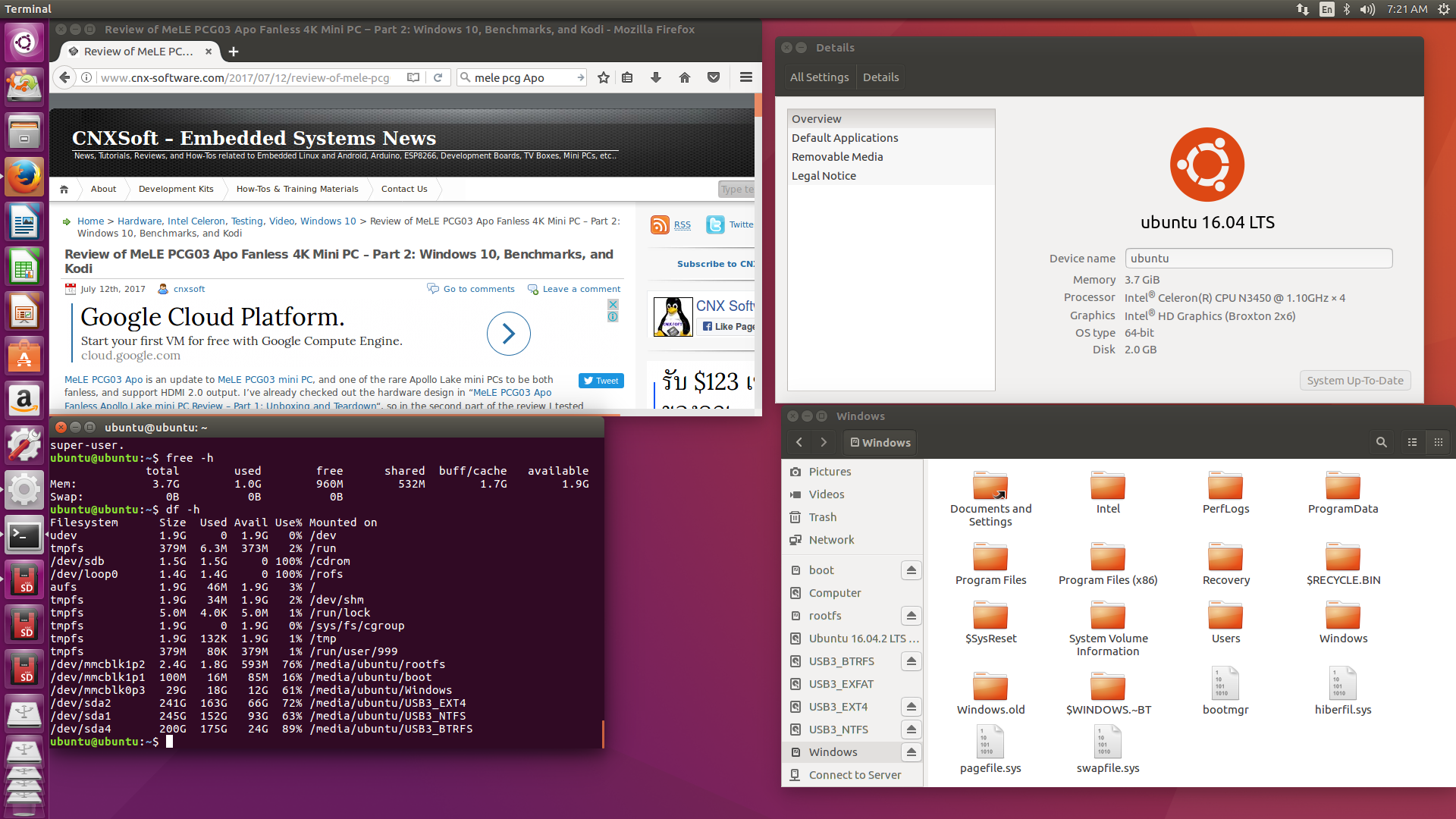Open Ubuntu Software Center in dock
Viewport: 1456px width, 819px height.
[24, 357]
